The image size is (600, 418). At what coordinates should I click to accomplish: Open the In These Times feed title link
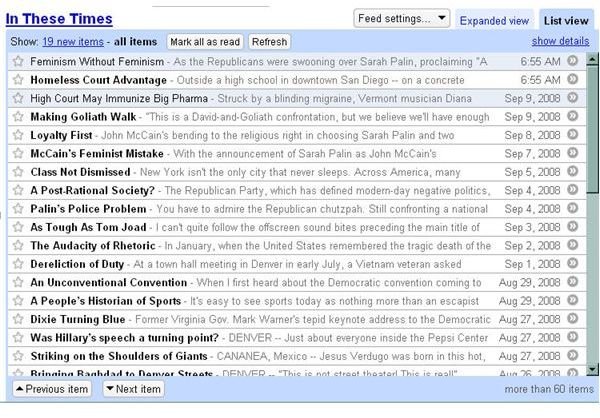[x=59, y=18]
